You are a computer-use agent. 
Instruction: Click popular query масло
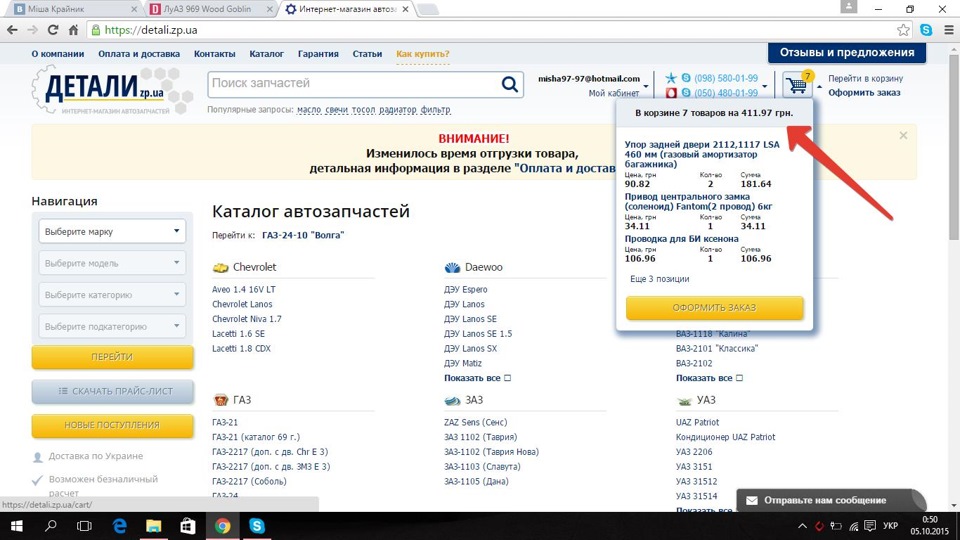(309, 110)
